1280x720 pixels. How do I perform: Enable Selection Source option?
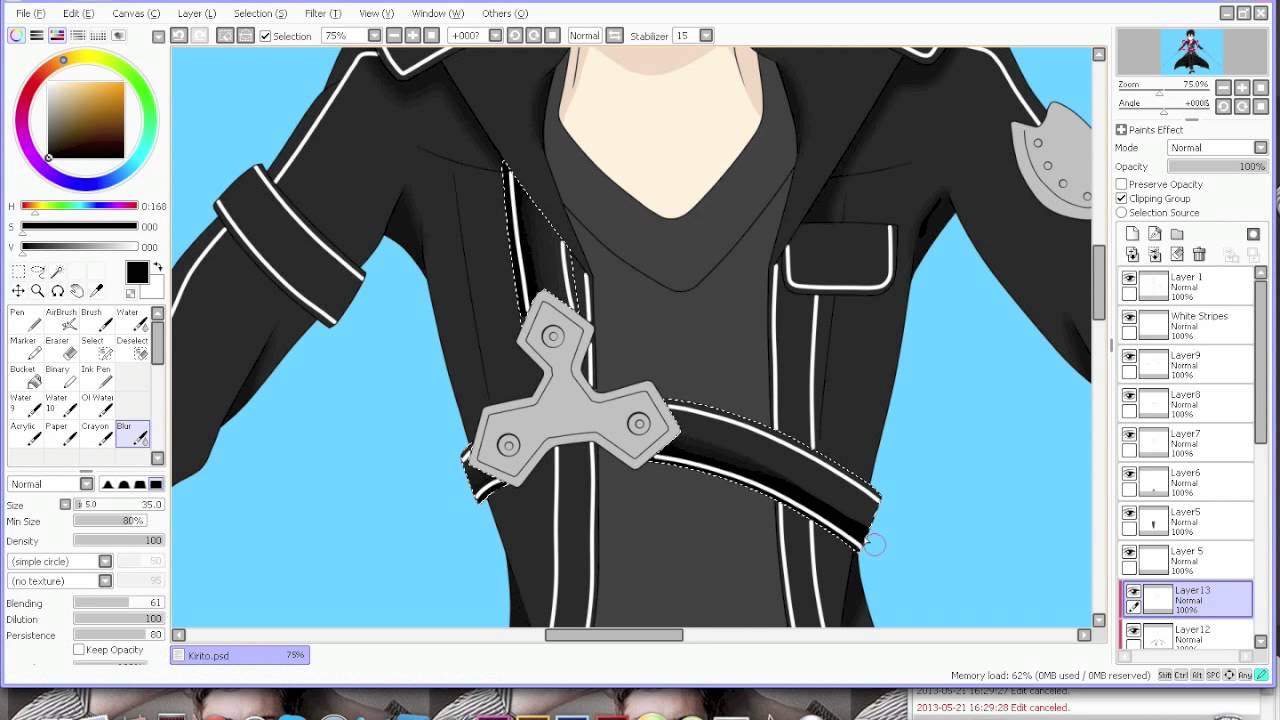click(x=1121, y=212)
